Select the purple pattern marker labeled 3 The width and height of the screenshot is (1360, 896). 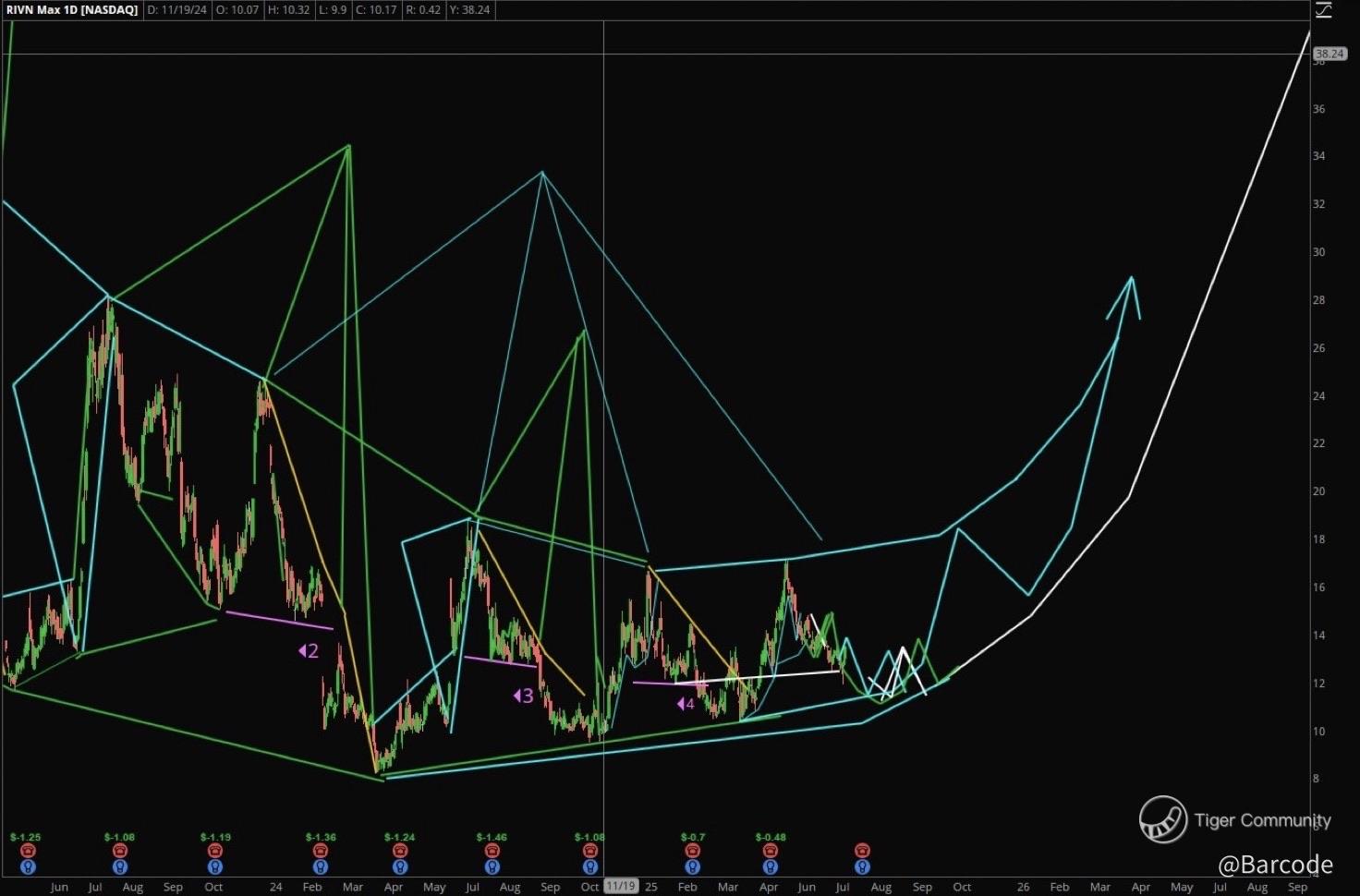point(524,696)
